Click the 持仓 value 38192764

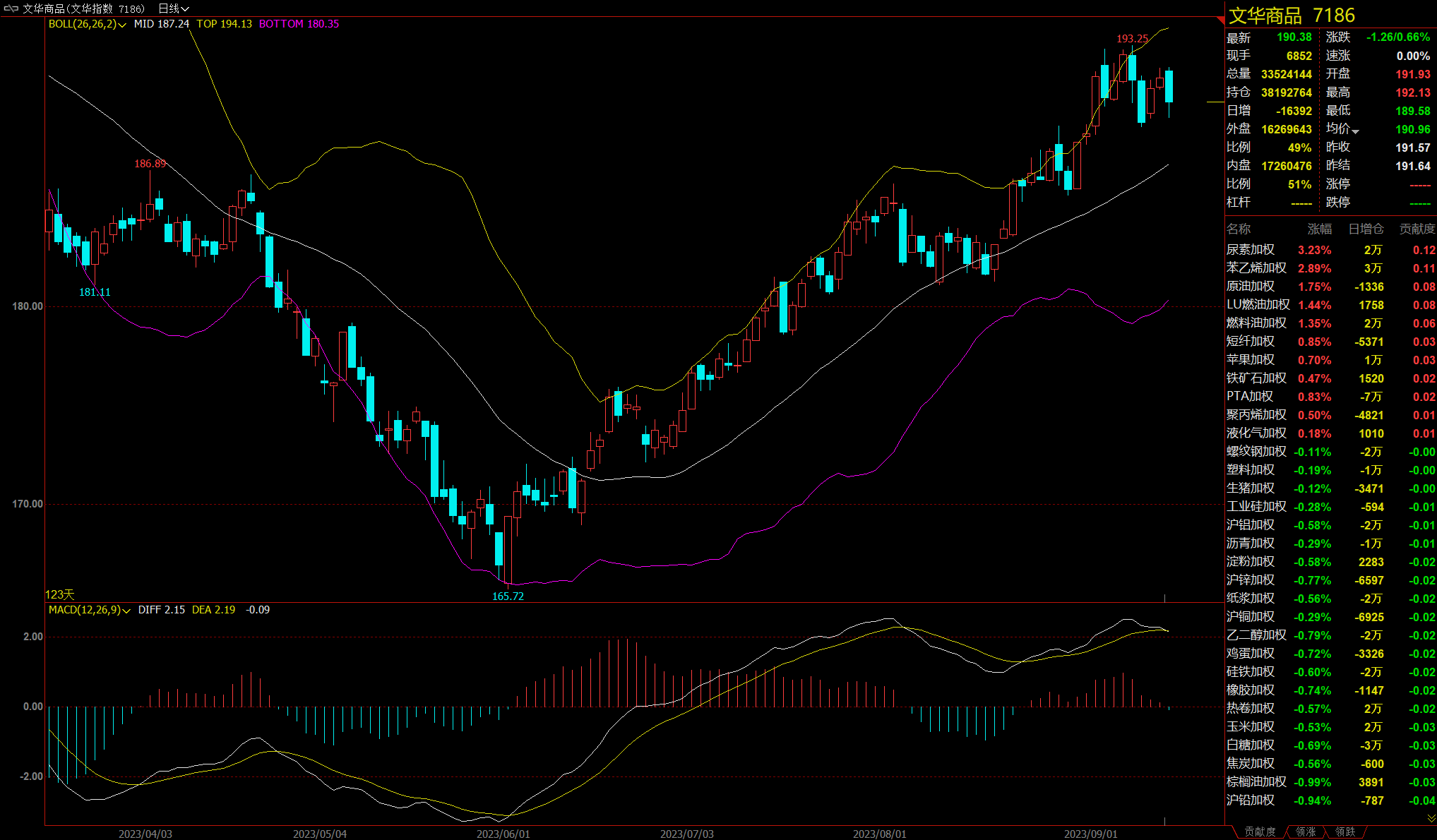[1286, 92]
